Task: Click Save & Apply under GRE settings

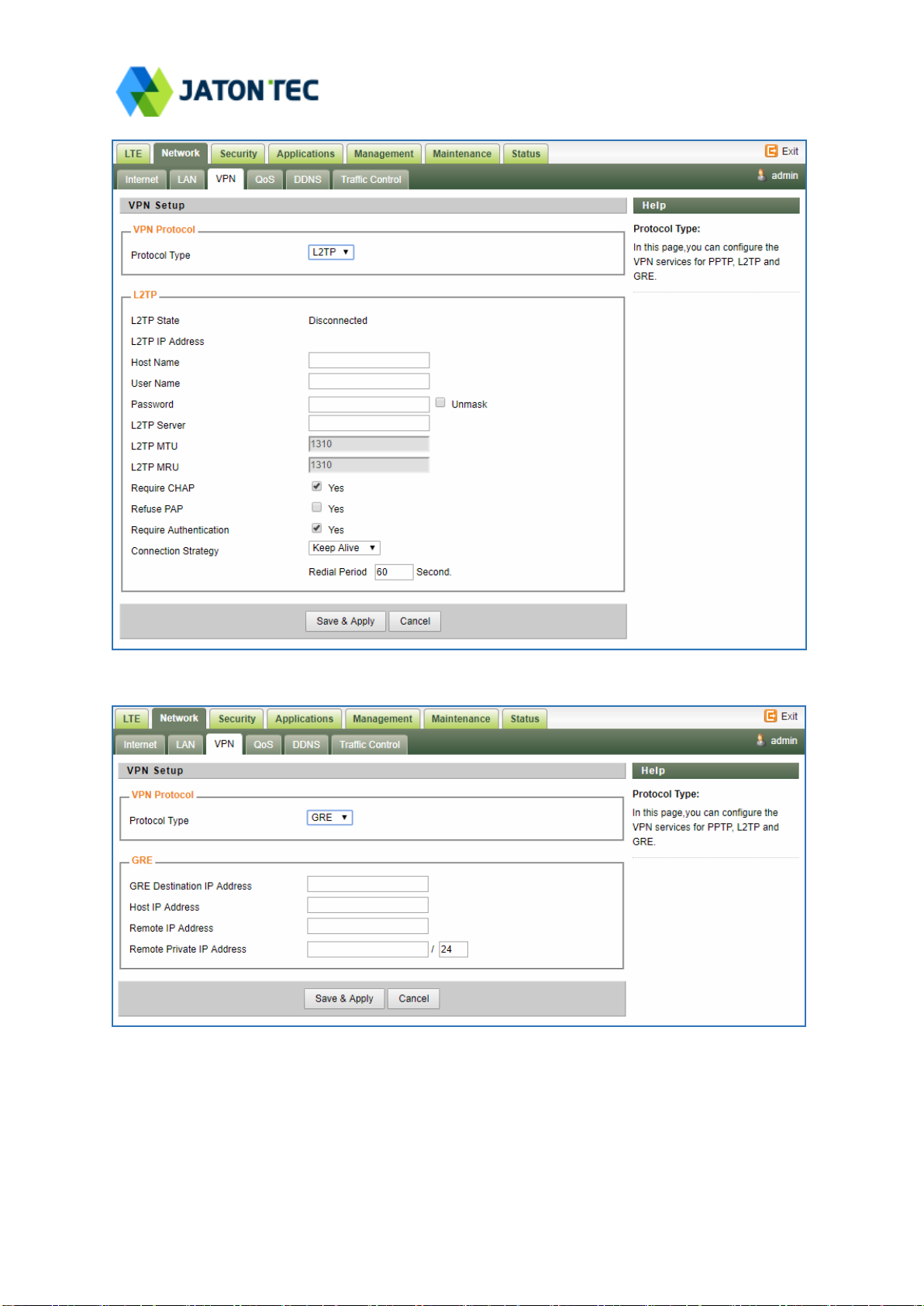Action: tap(344, 999)
